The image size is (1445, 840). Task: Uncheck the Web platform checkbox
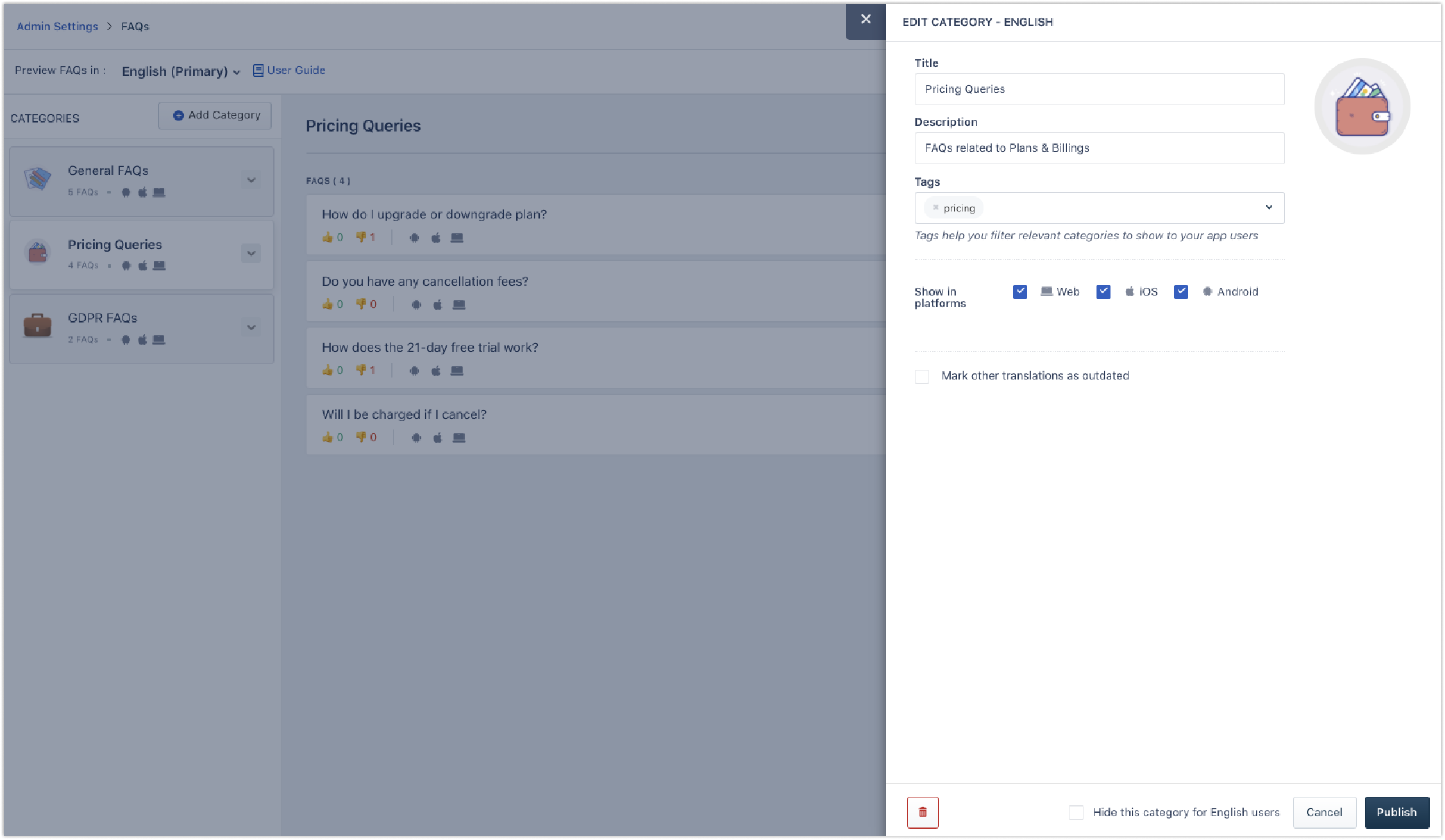(x=1020, y=292)
